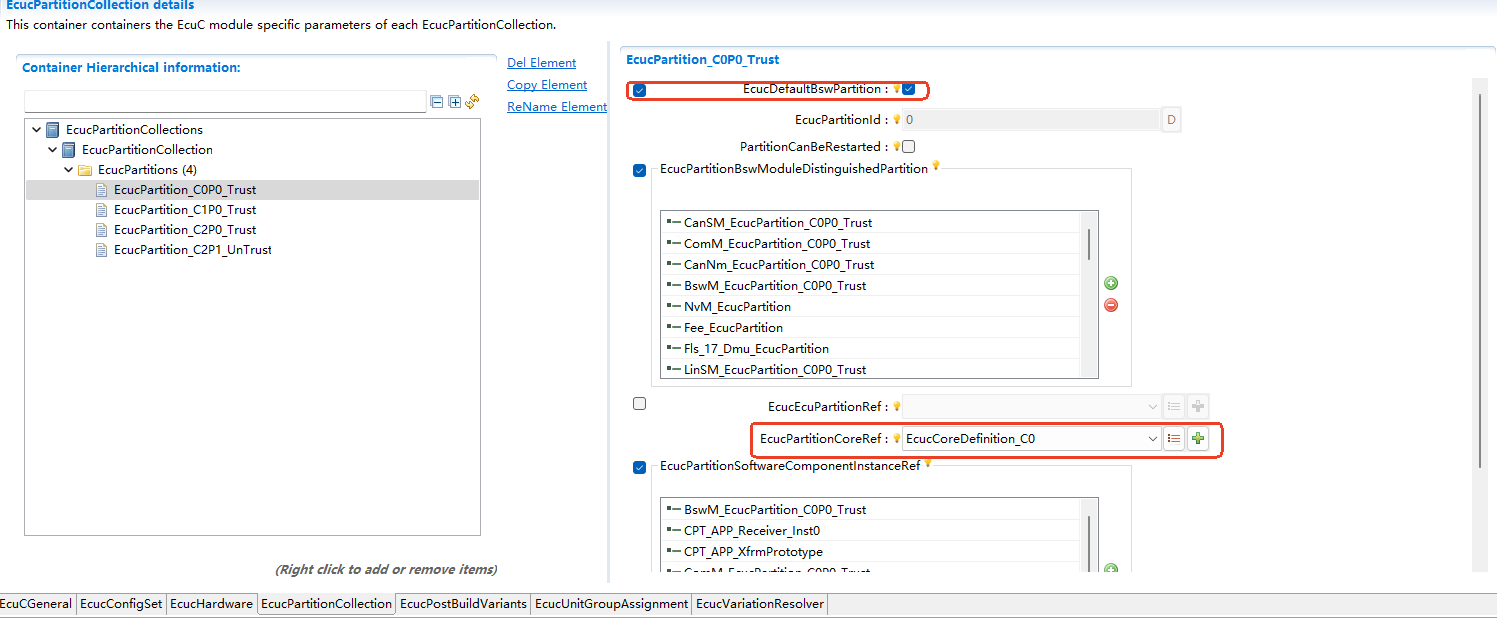Click the expand-all icon above the tree
The image size is (1497, 618).
454,102
